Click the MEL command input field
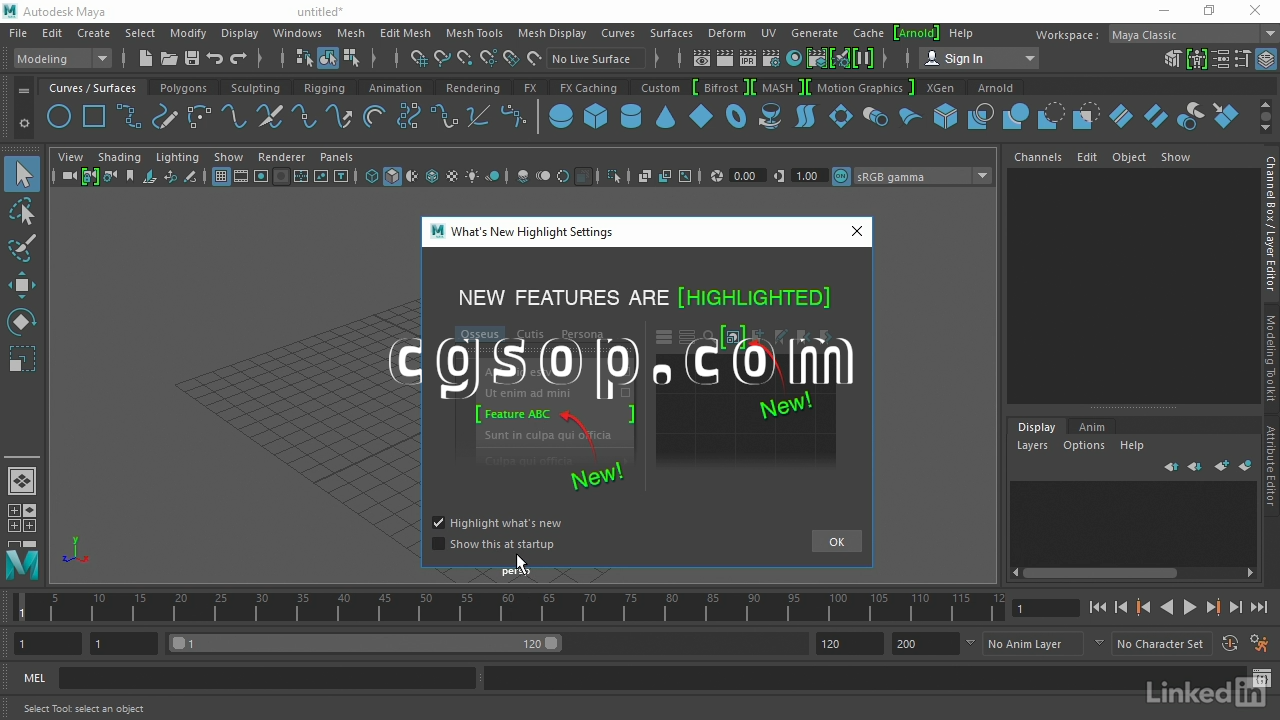This screenshot has width=1280, height=720. (267, 678)
